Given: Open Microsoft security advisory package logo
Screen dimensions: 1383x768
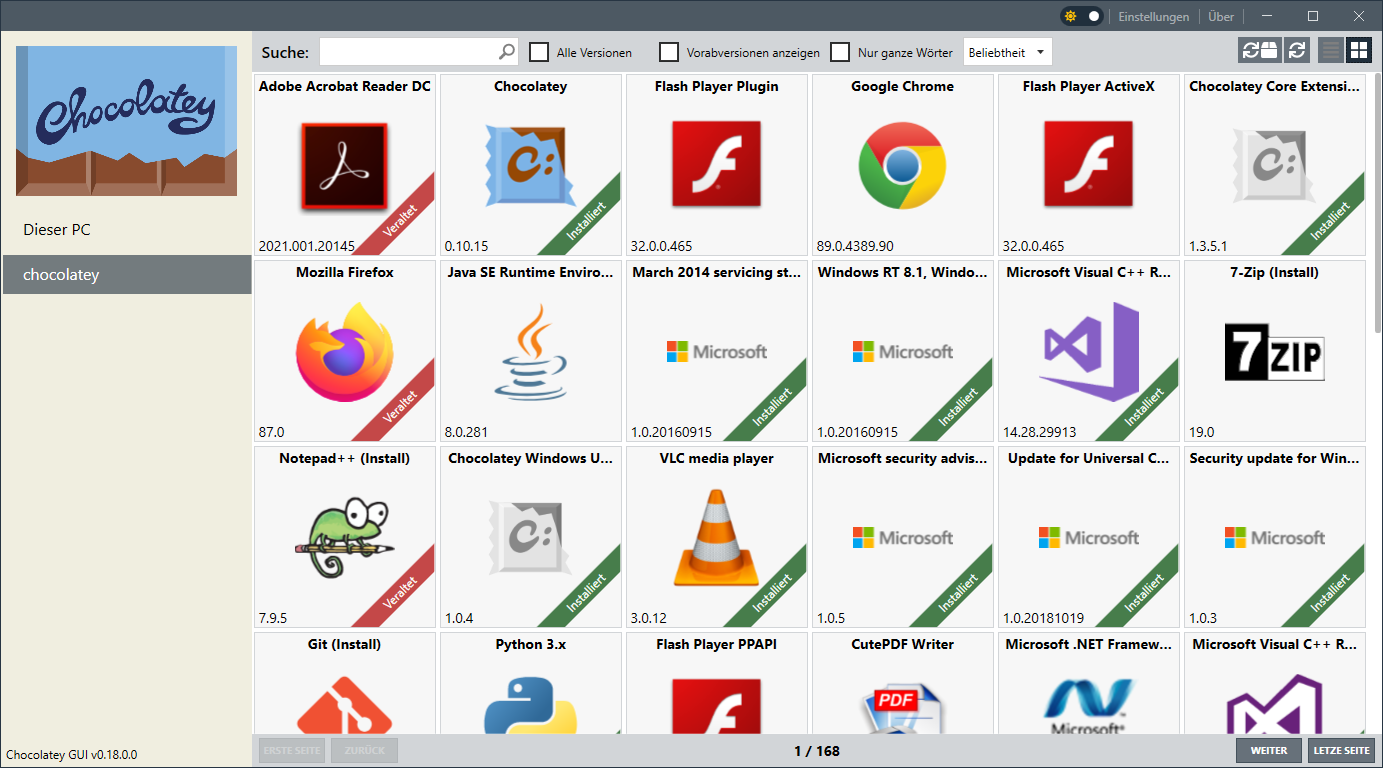Looking at the screenshot, I should point(903,537).
